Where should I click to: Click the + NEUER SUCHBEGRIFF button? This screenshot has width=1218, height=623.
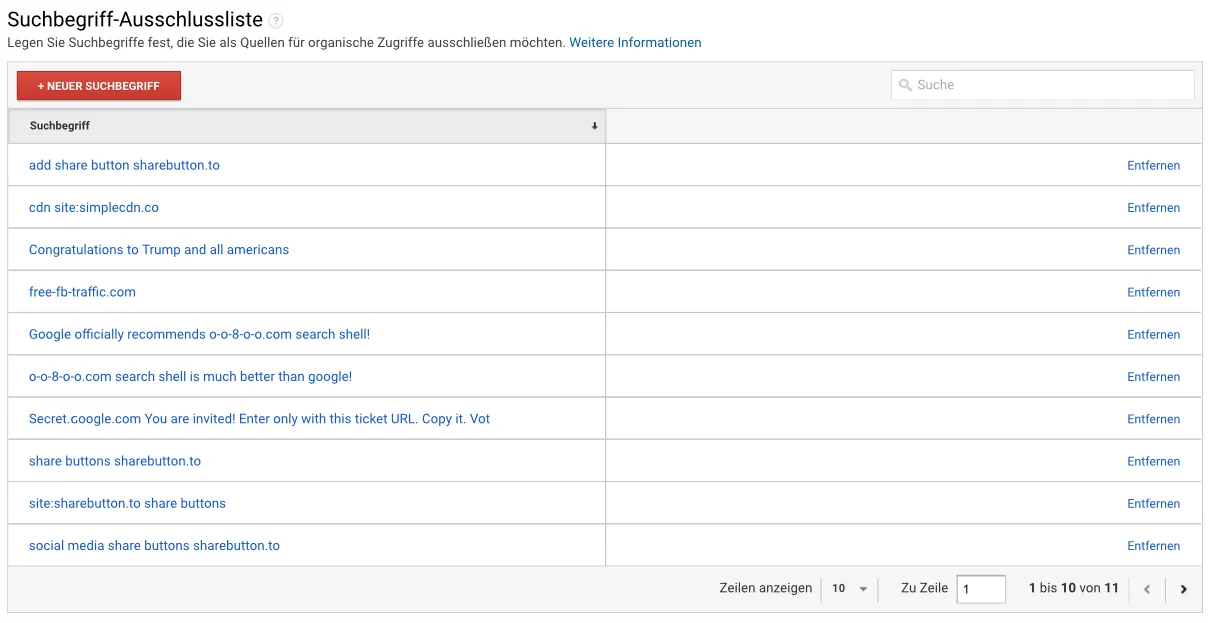click(99, 86)
